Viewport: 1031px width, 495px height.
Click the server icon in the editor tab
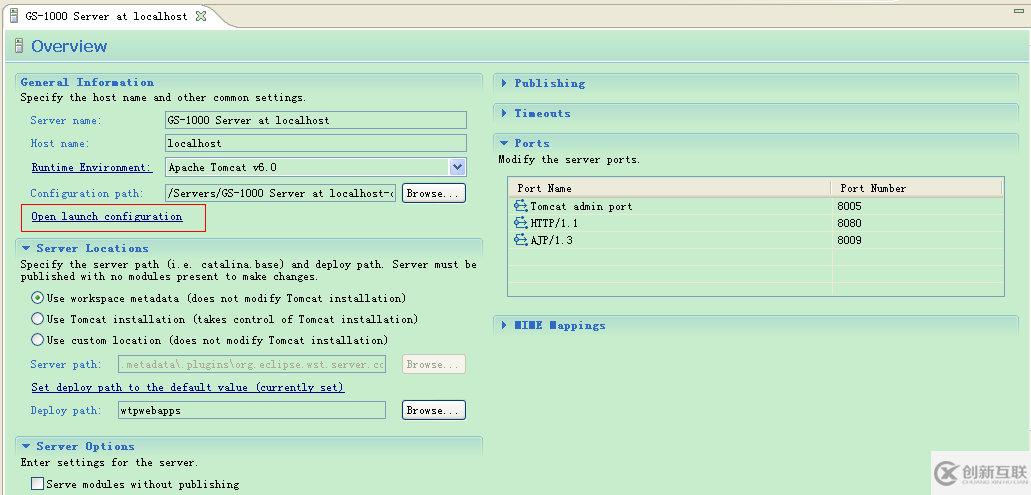pyautogui.click(x=14, y=16)
